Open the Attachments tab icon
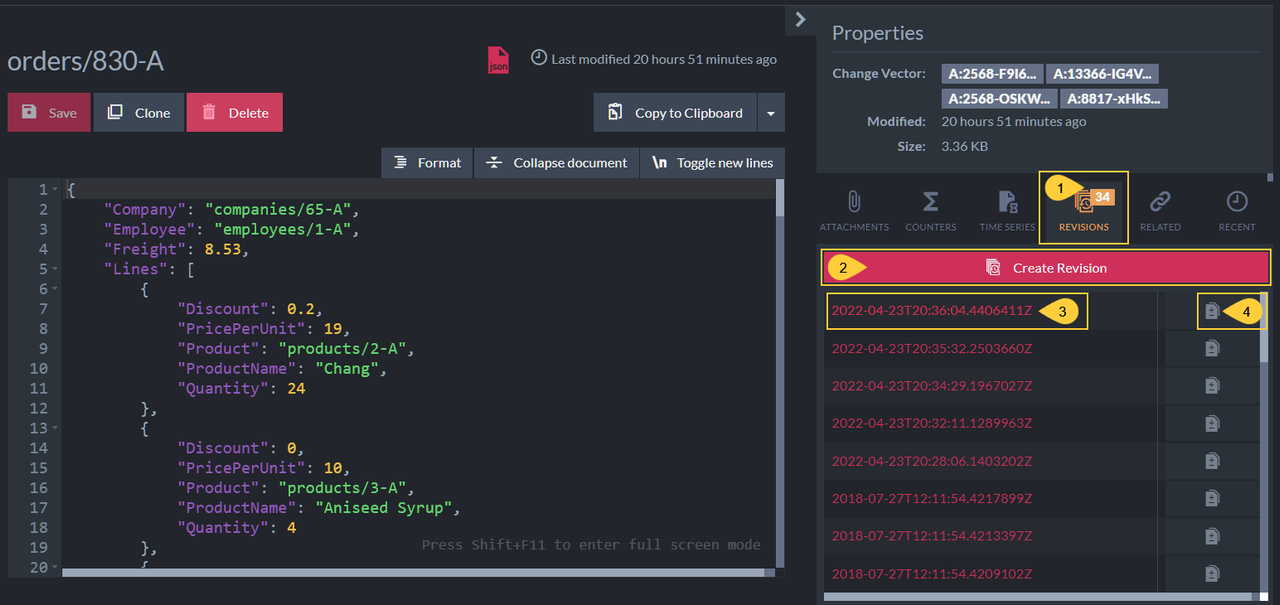Image resolution: width=1280 pixels, height=605 pixels. tap(853, 209)
